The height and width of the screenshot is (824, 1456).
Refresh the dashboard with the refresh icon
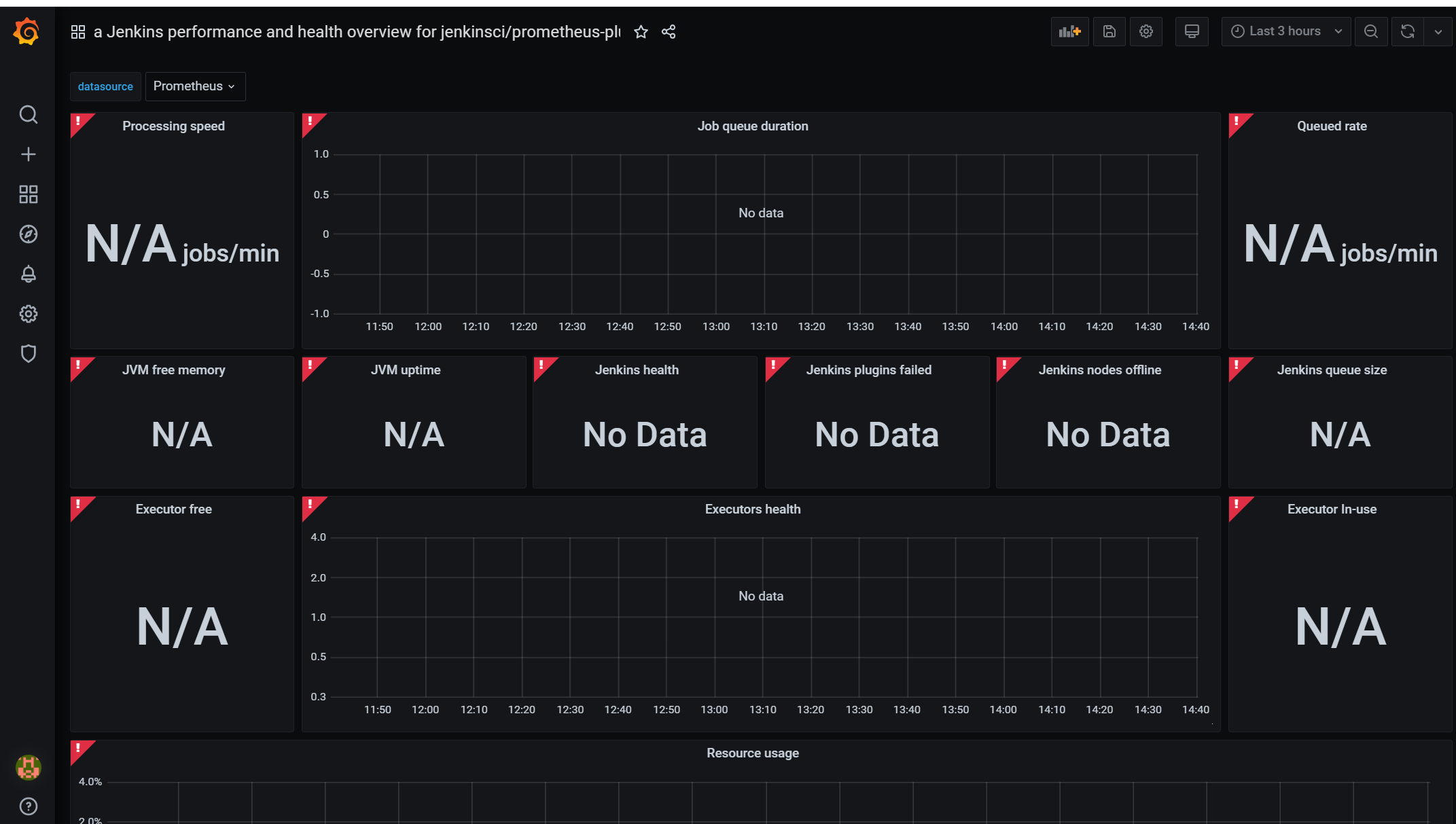[x=1407, y=31]
